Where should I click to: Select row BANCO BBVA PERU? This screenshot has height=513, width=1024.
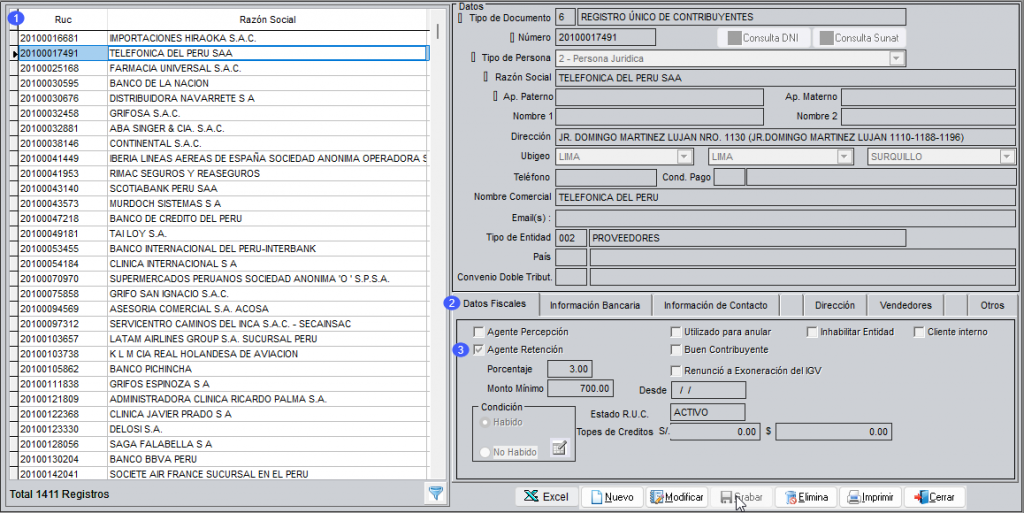pos(223,459)
